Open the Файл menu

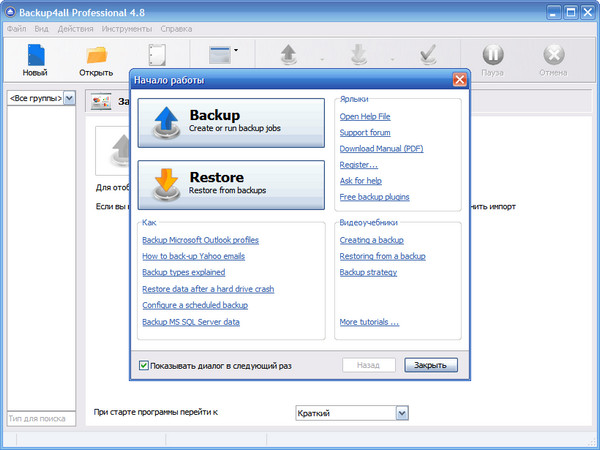coord(16,29)
